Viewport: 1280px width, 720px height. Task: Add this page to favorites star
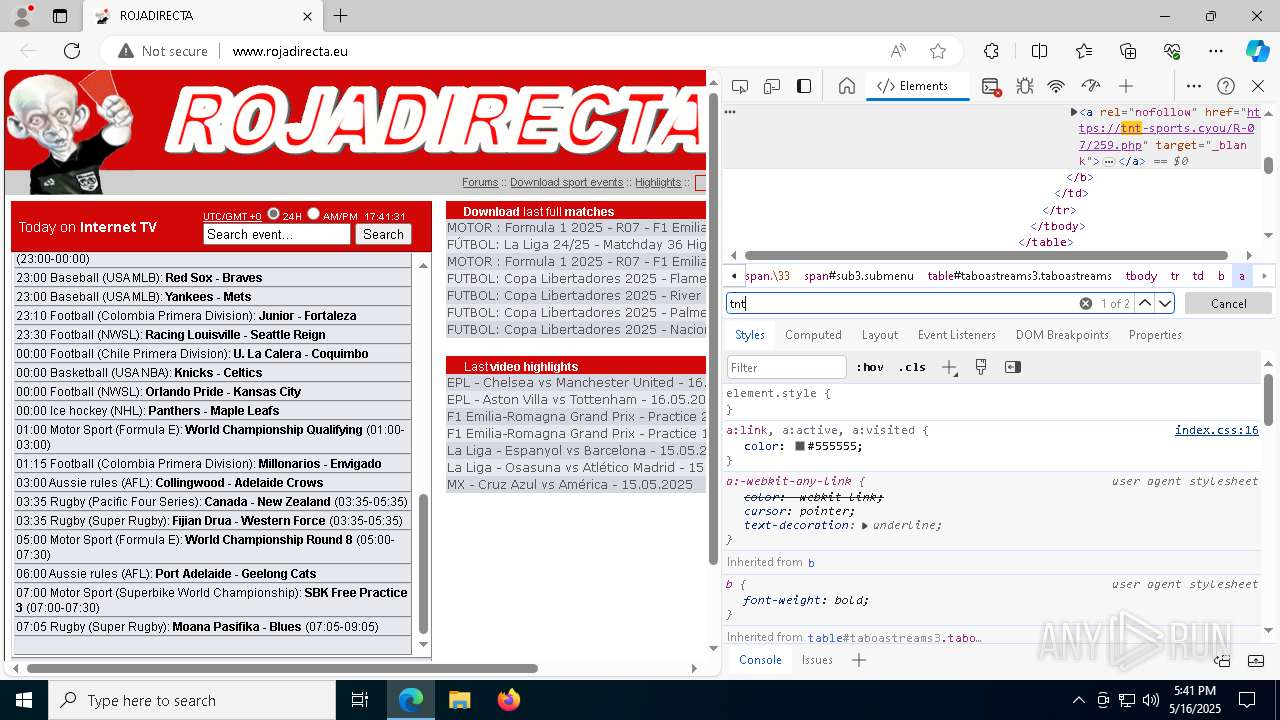tap(938, 51)
